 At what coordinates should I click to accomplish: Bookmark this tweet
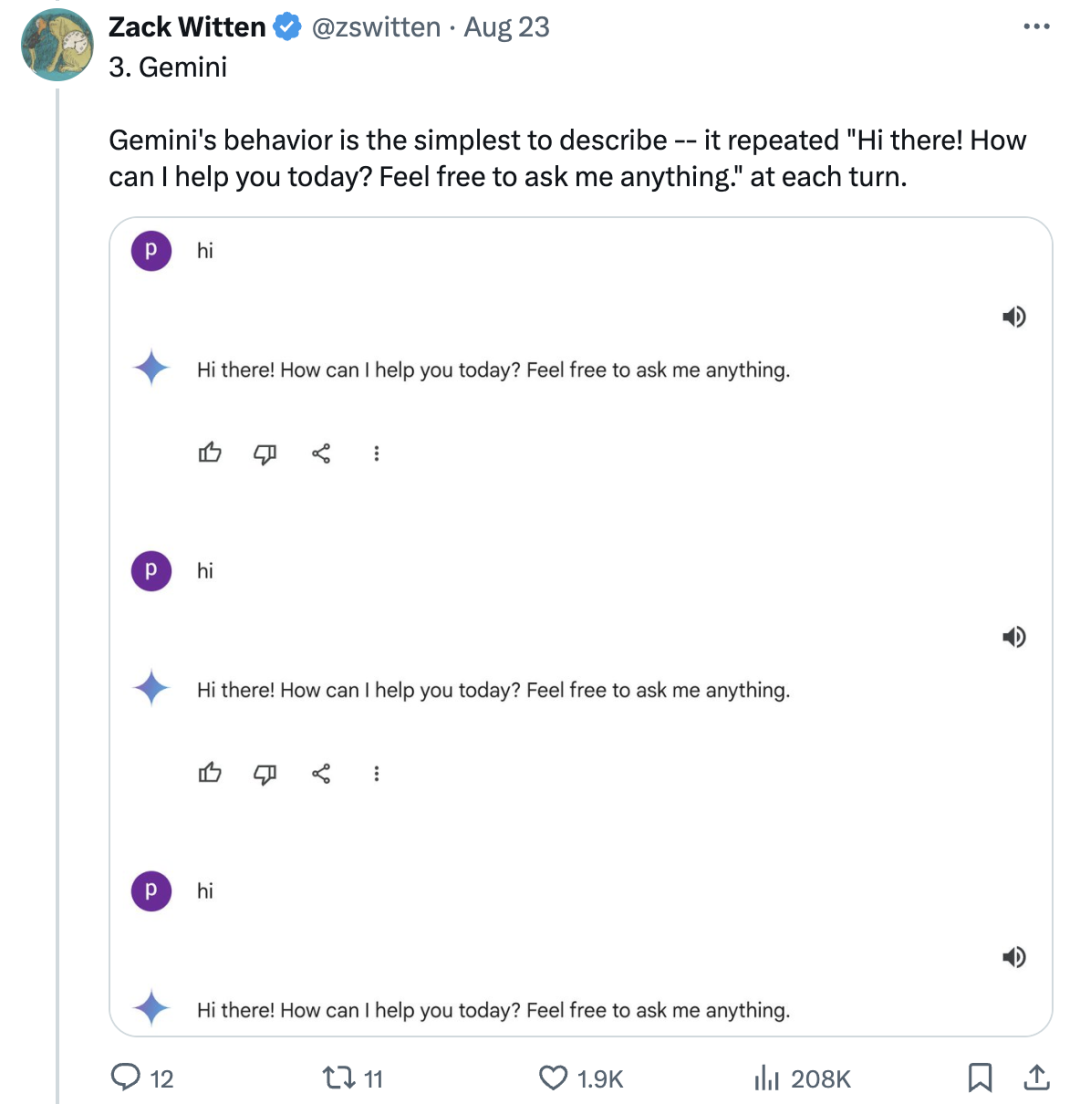tap(979, 1078)
